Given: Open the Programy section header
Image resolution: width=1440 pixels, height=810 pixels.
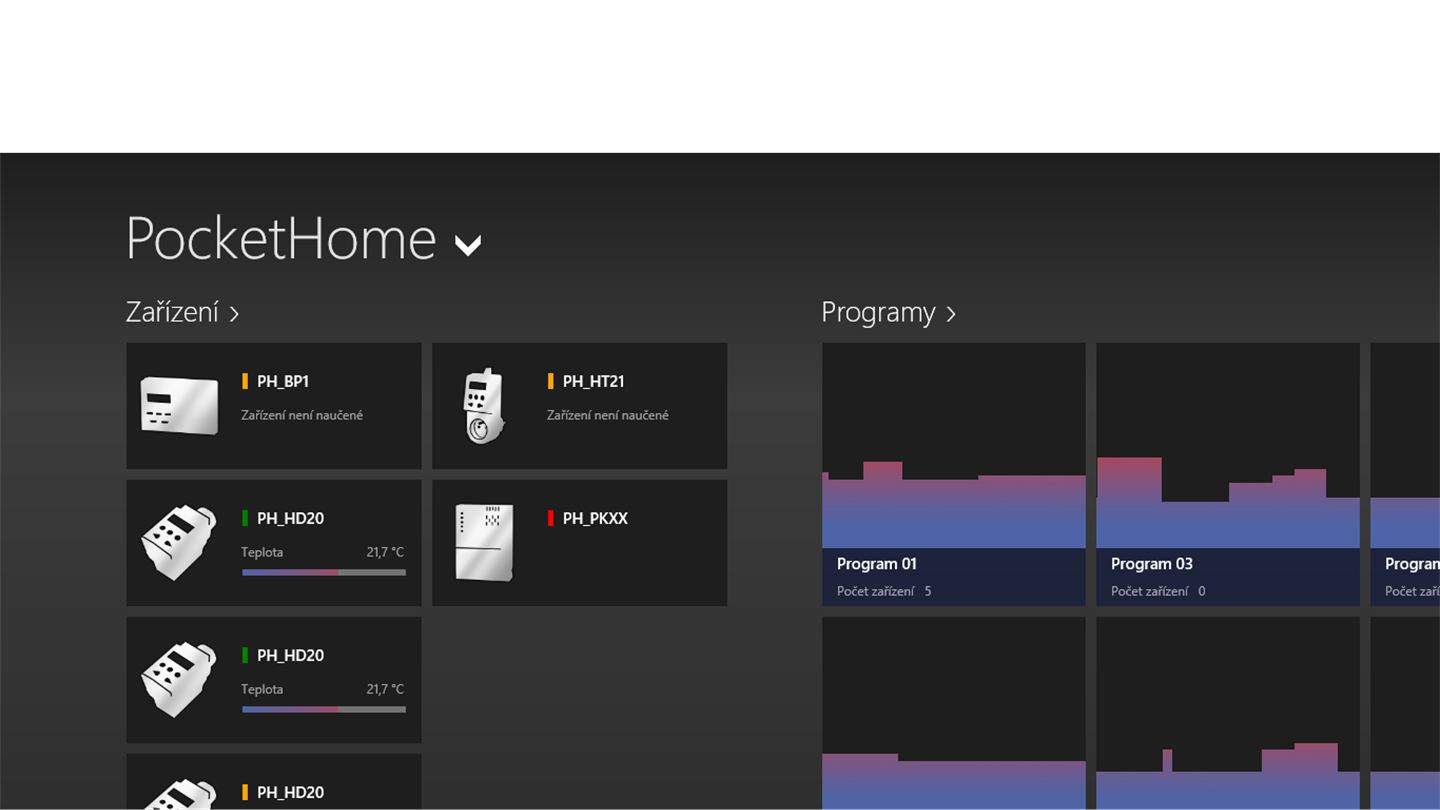Looking at the screenshot, I should tap(888, 312).
